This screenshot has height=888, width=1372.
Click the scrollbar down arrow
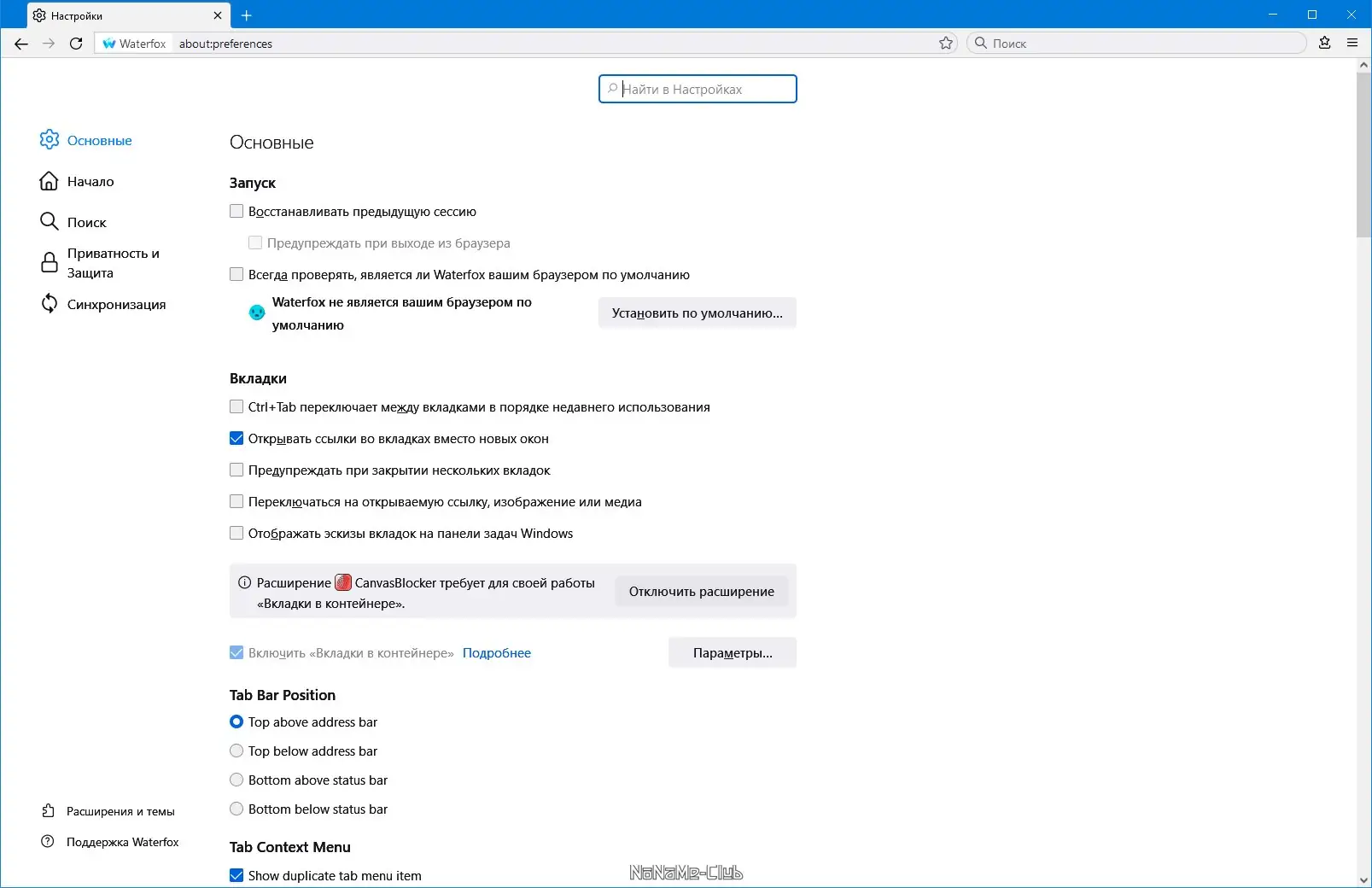pyautogui.click(x=1363, y=879)
